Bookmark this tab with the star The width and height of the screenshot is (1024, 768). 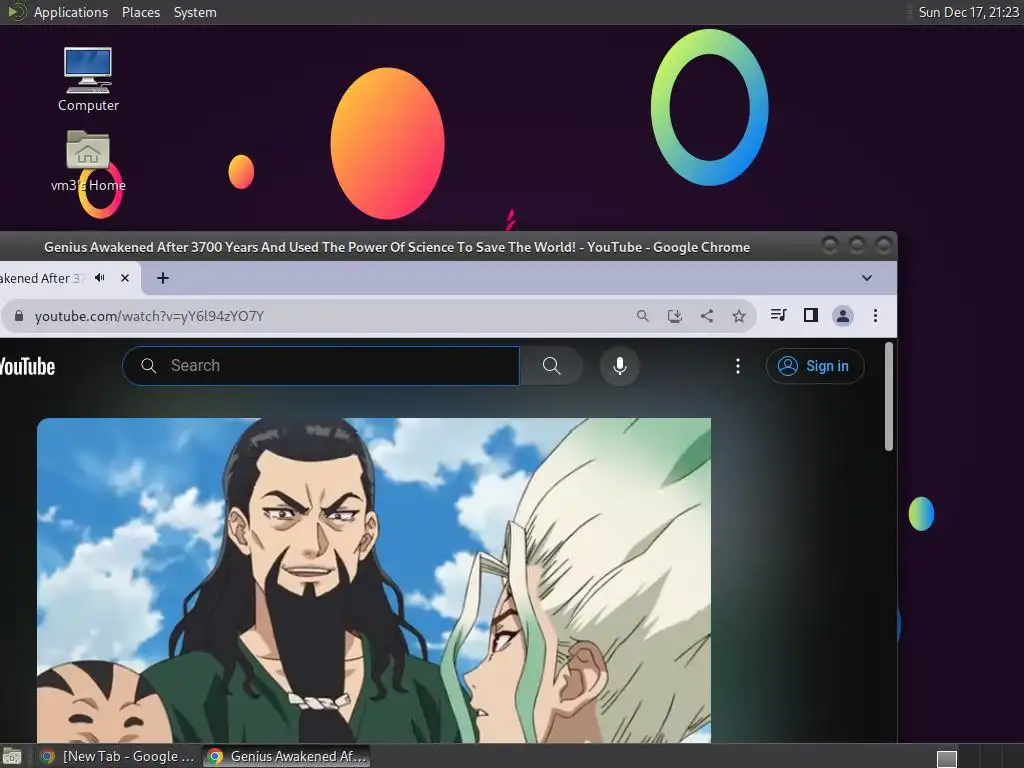pos(739,316)
